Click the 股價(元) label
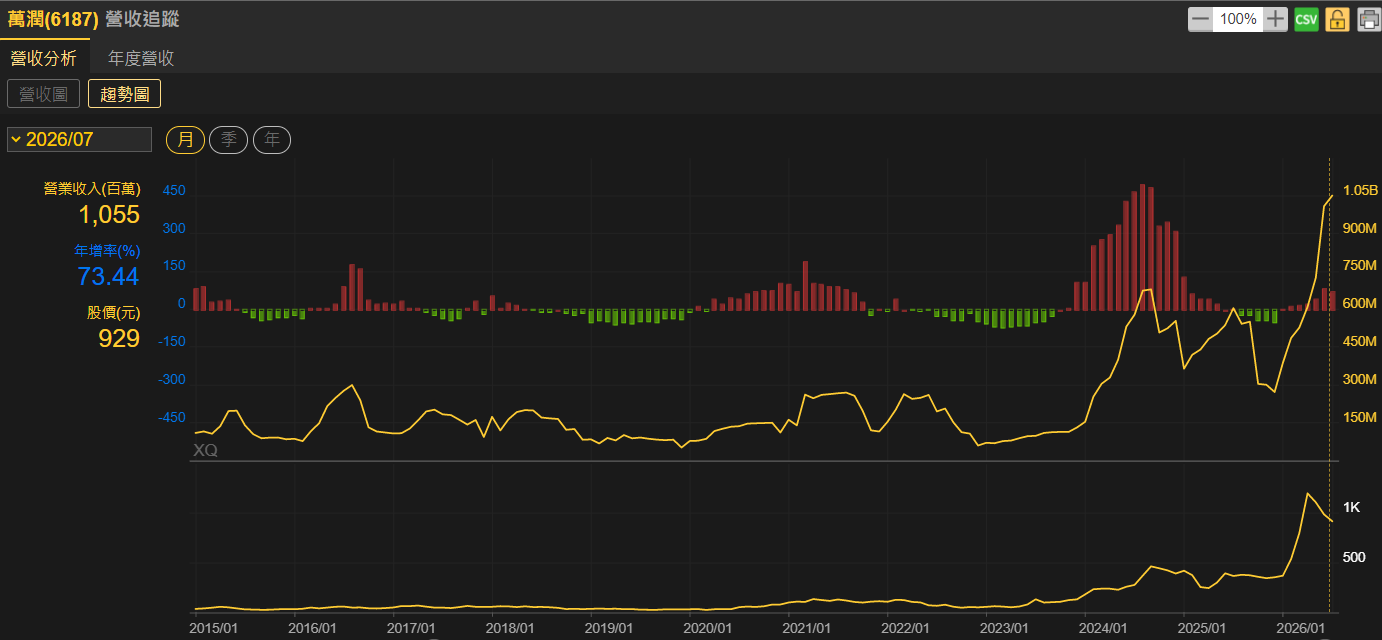 tap(113, 313)
